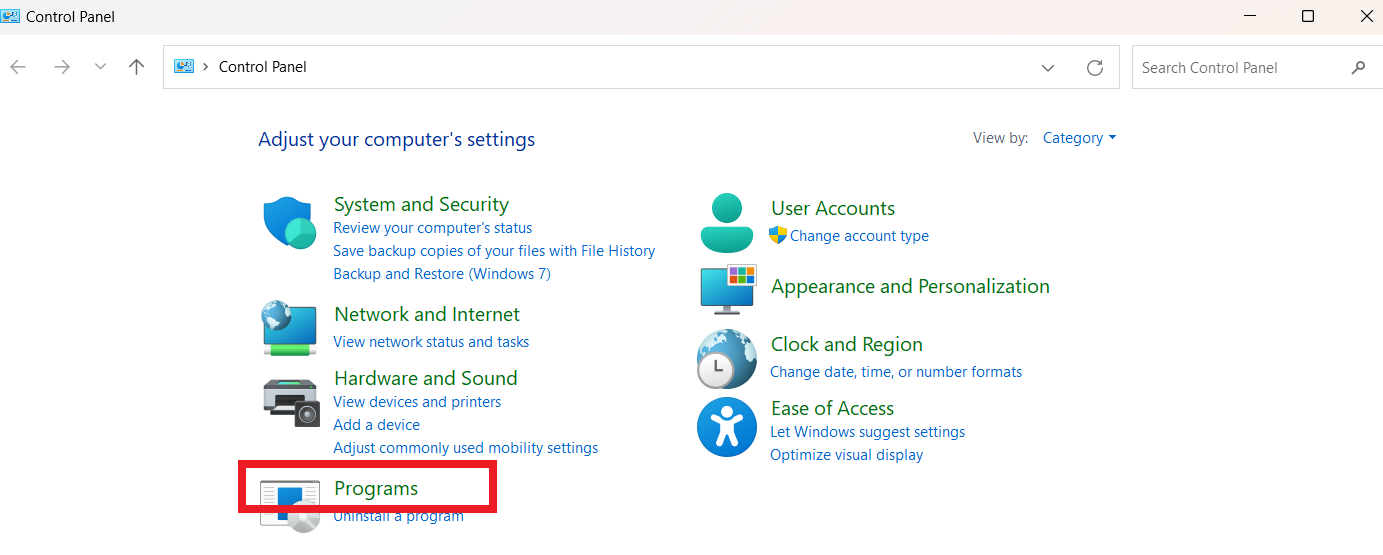Open the Ease of Access icon

pyautogui.click(x=726, y=427)
